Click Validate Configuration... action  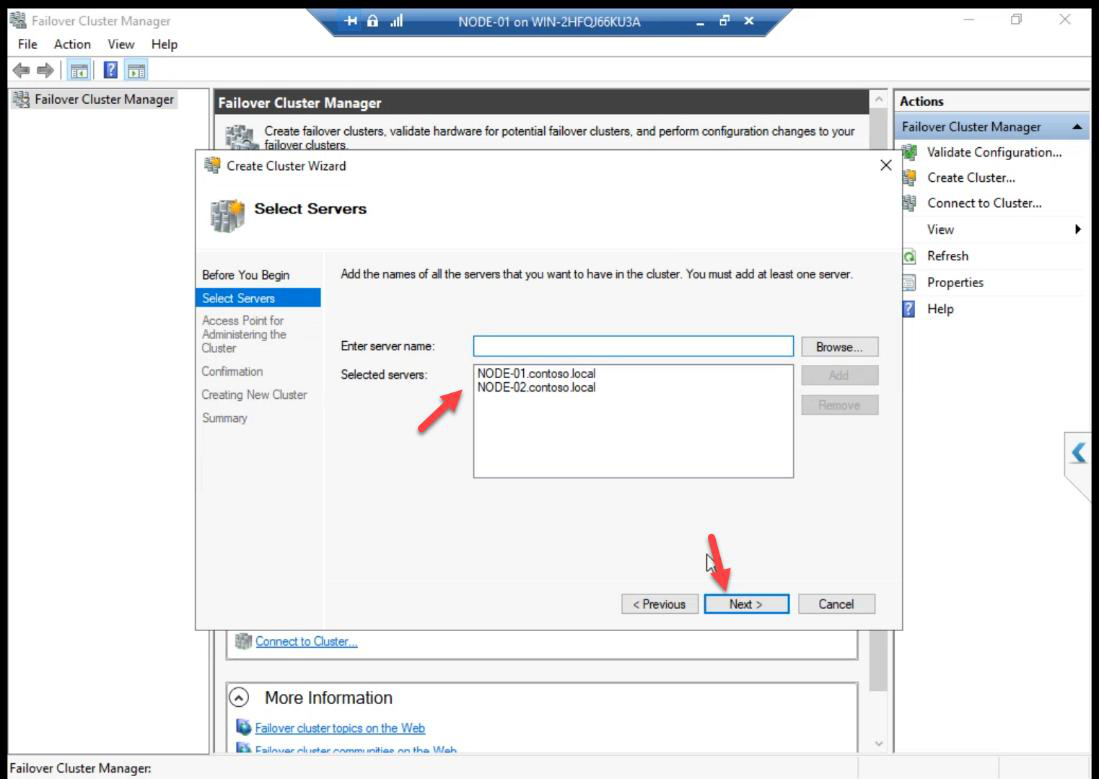994,152
